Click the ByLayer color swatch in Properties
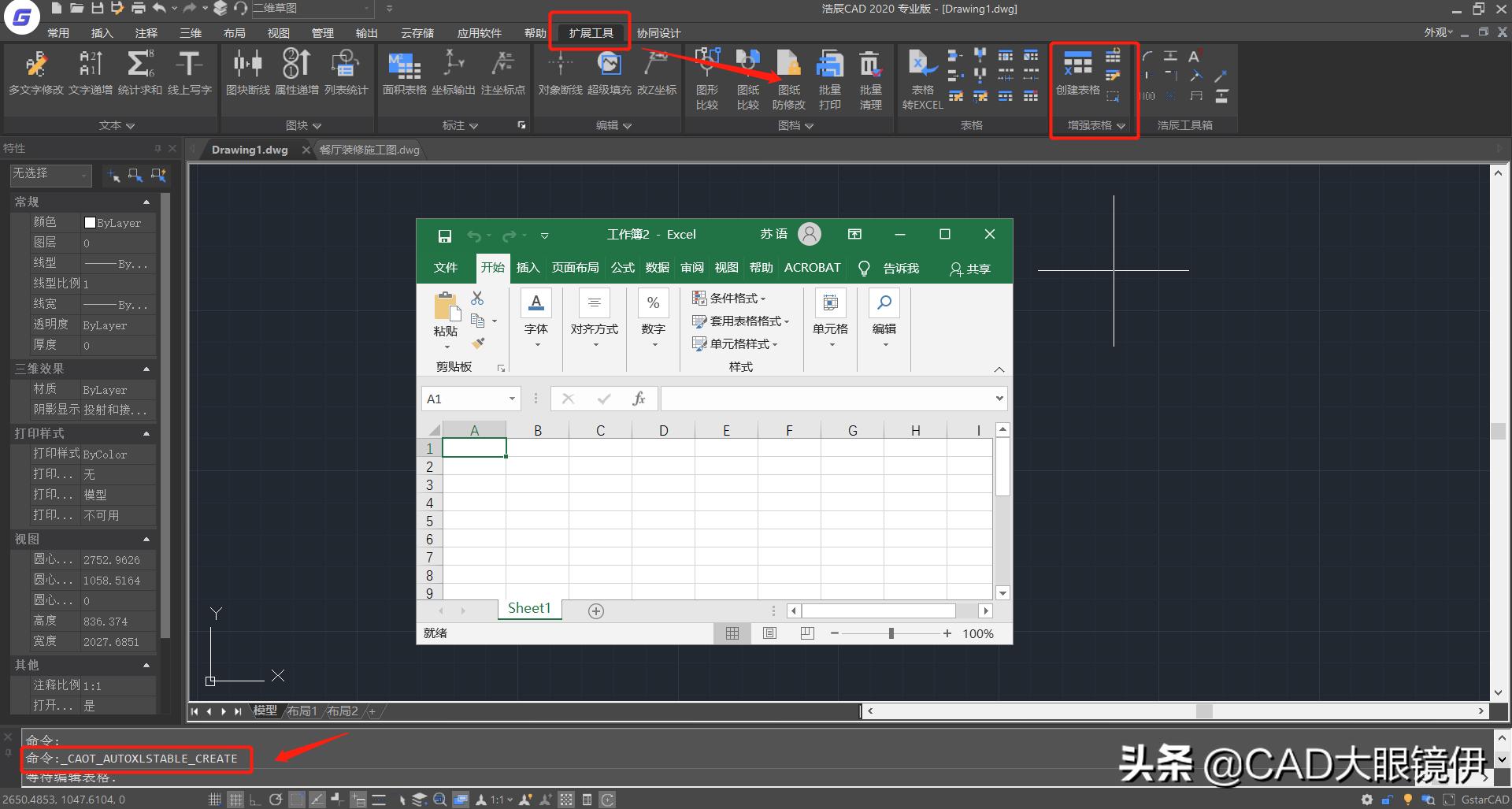The image size is (1512, 809). click(90, 222)
